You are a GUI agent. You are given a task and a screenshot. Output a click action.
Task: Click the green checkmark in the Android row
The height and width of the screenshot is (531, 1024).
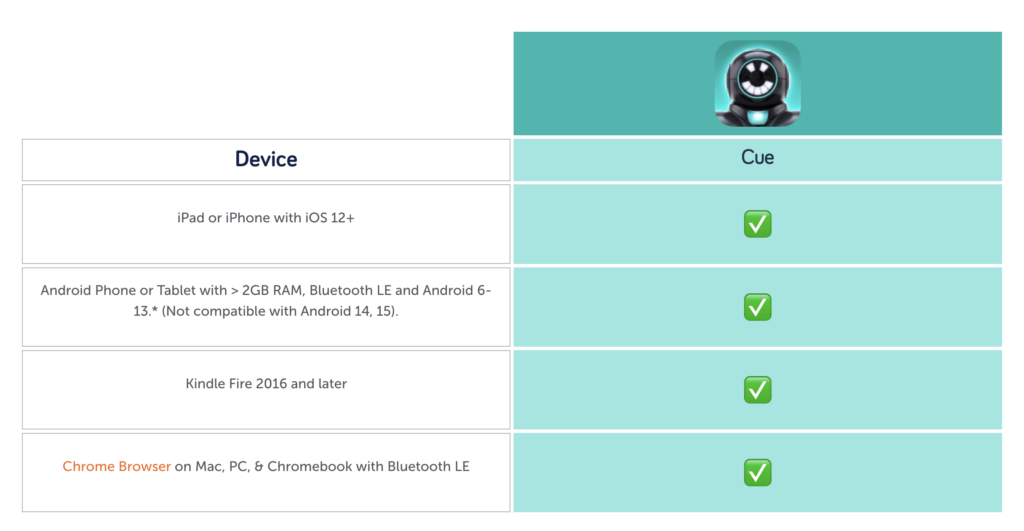757,307
